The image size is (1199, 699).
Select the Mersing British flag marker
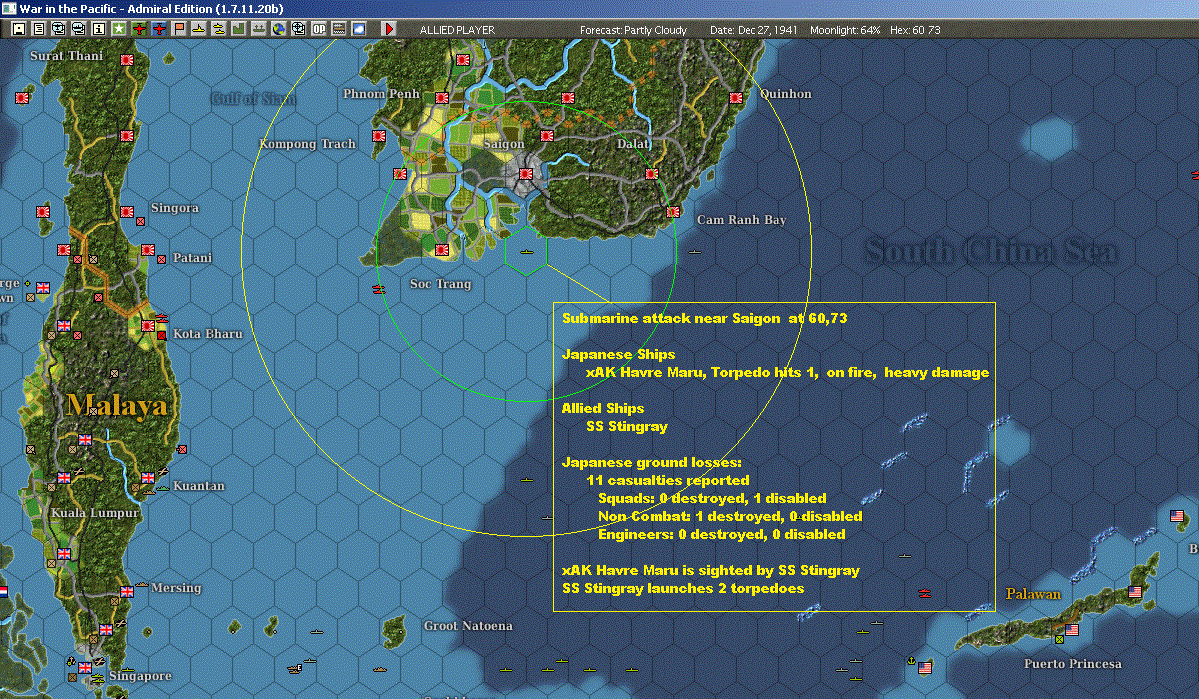127,592
